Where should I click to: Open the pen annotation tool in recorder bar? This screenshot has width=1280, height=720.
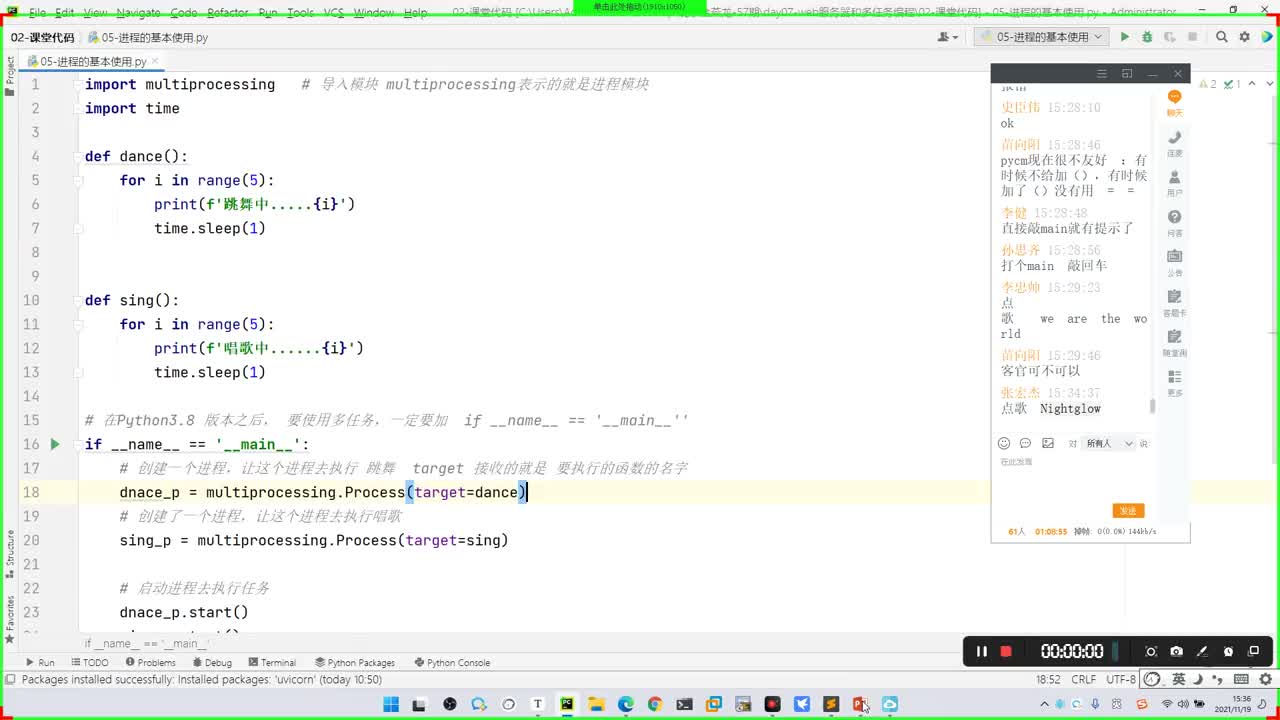tap(1202, 651)
